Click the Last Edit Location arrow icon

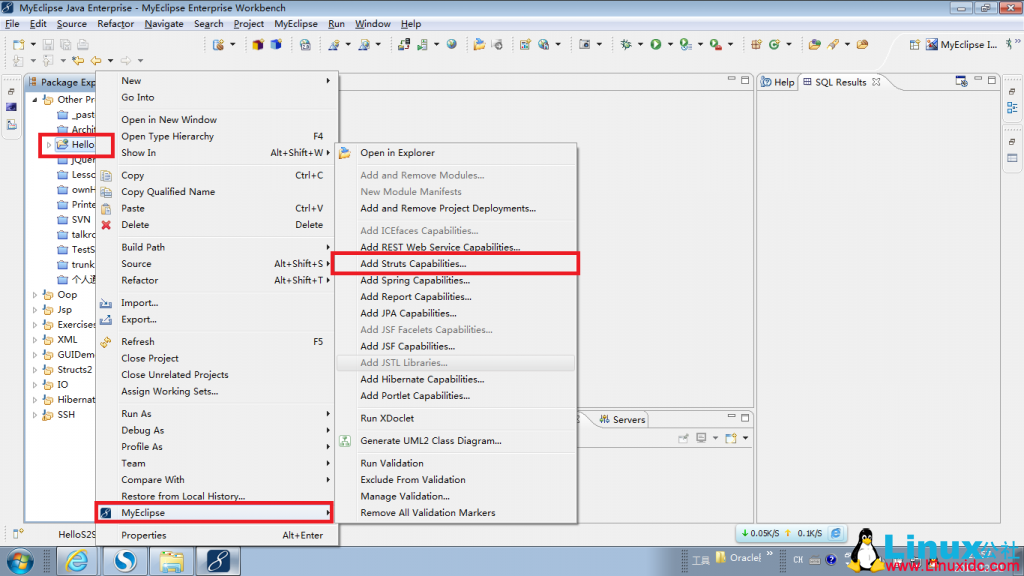pyautogui.click(x=78, y=61)
